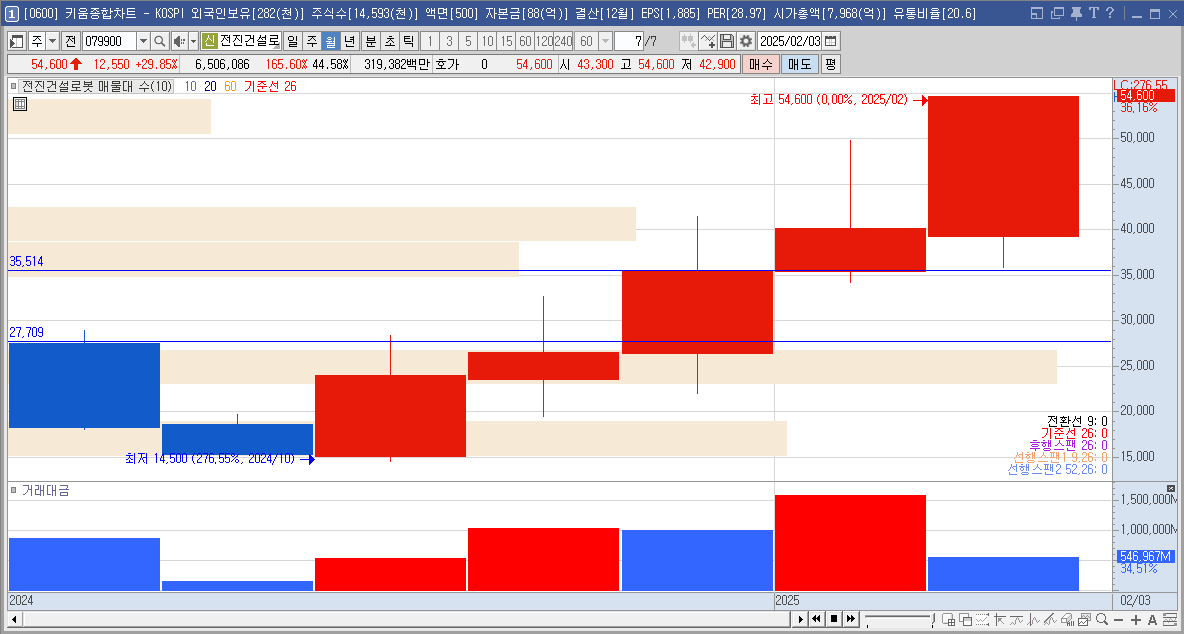Image resolution: width=1184 pixels, height=634 pixels.
Task: Click the 240 interval preset button
Action: click(563, 42)
